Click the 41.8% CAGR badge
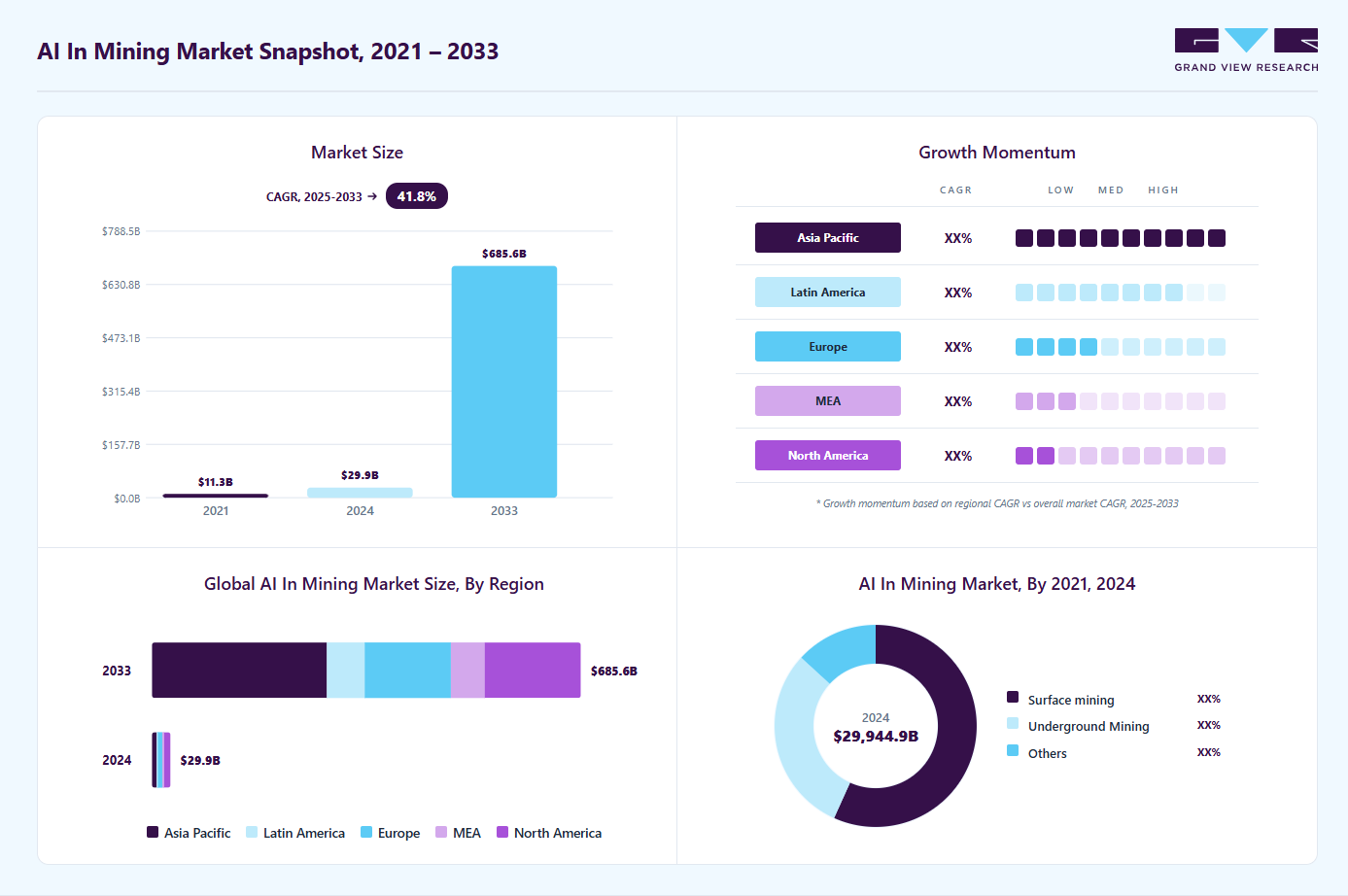Screen dimensions: 1348x896 [x=417, y=196]
